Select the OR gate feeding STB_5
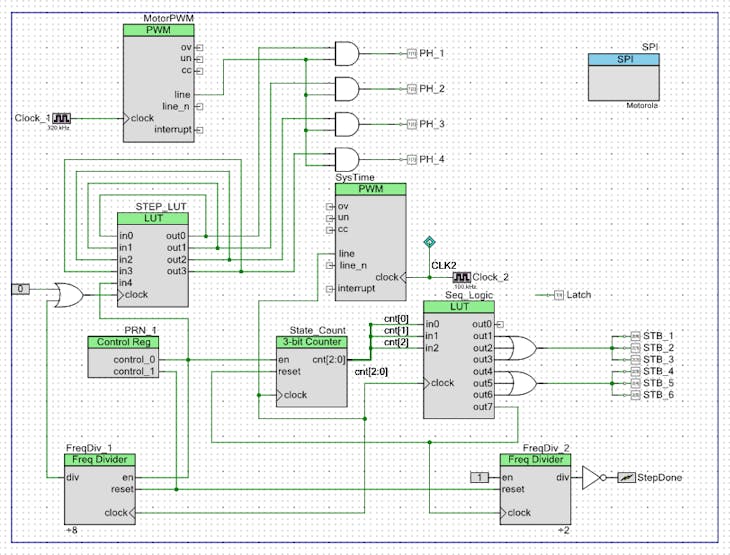730x555 pixels. tap(521, 383)
